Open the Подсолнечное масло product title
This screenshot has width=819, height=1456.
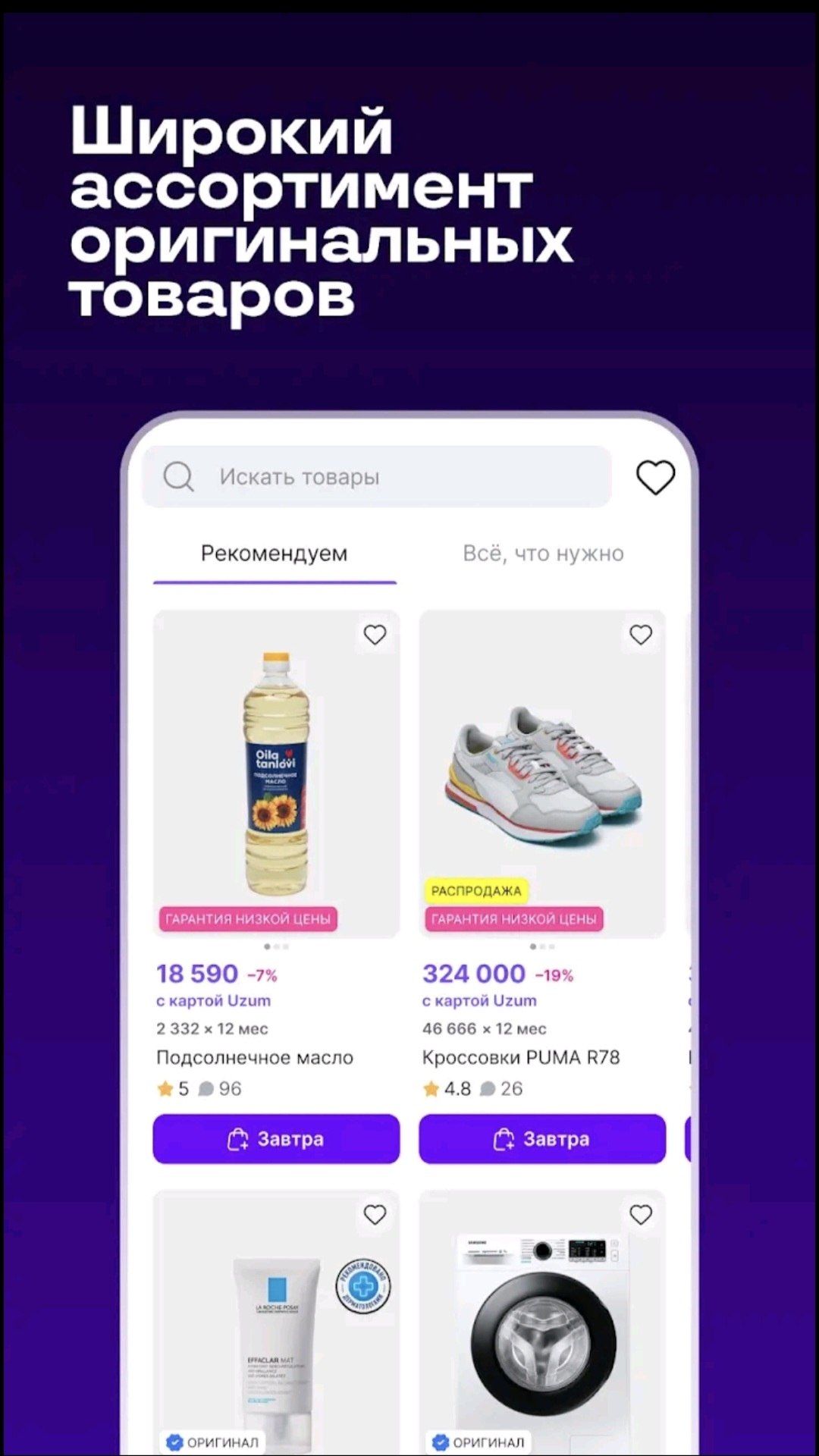[x=255, y=1057]
